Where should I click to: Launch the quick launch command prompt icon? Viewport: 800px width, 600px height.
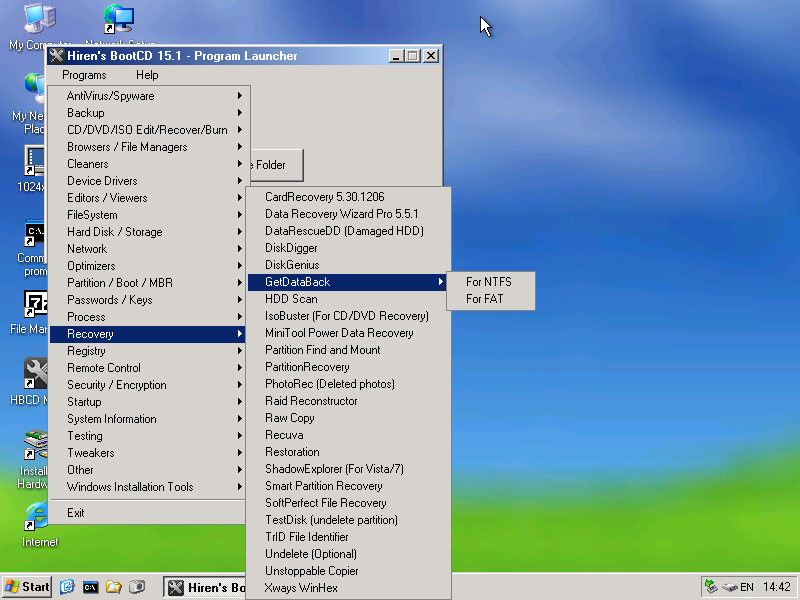(90, 587)
